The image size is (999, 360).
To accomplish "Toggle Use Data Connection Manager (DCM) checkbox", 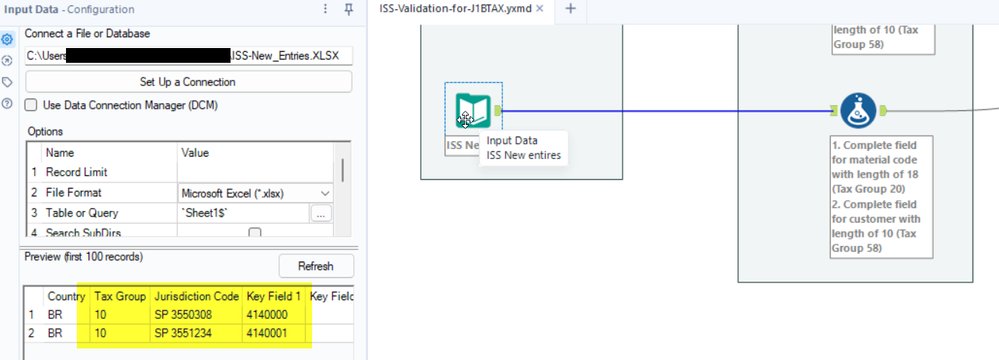I will (30, 105).
